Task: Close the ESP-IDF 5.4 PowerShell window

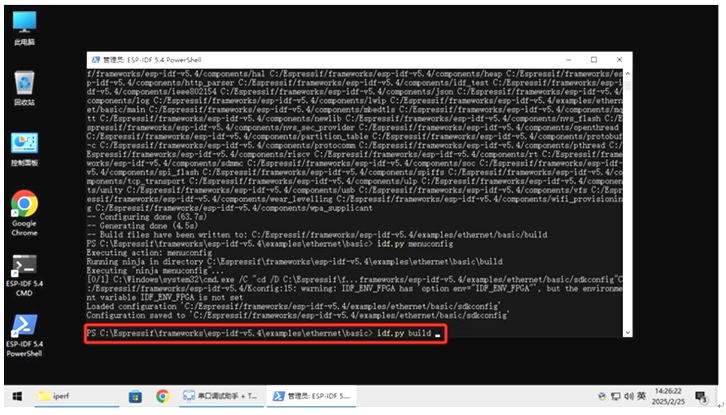Action: [x=620, y=60]
